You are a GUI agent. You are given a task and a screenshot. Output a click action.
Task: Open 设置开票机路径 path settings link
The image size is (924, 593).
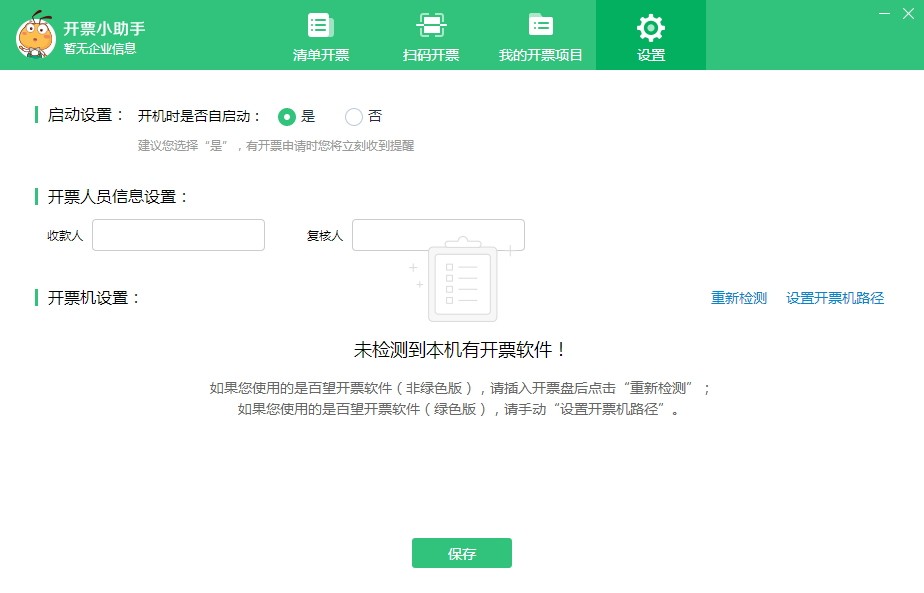tap(834, 298)
